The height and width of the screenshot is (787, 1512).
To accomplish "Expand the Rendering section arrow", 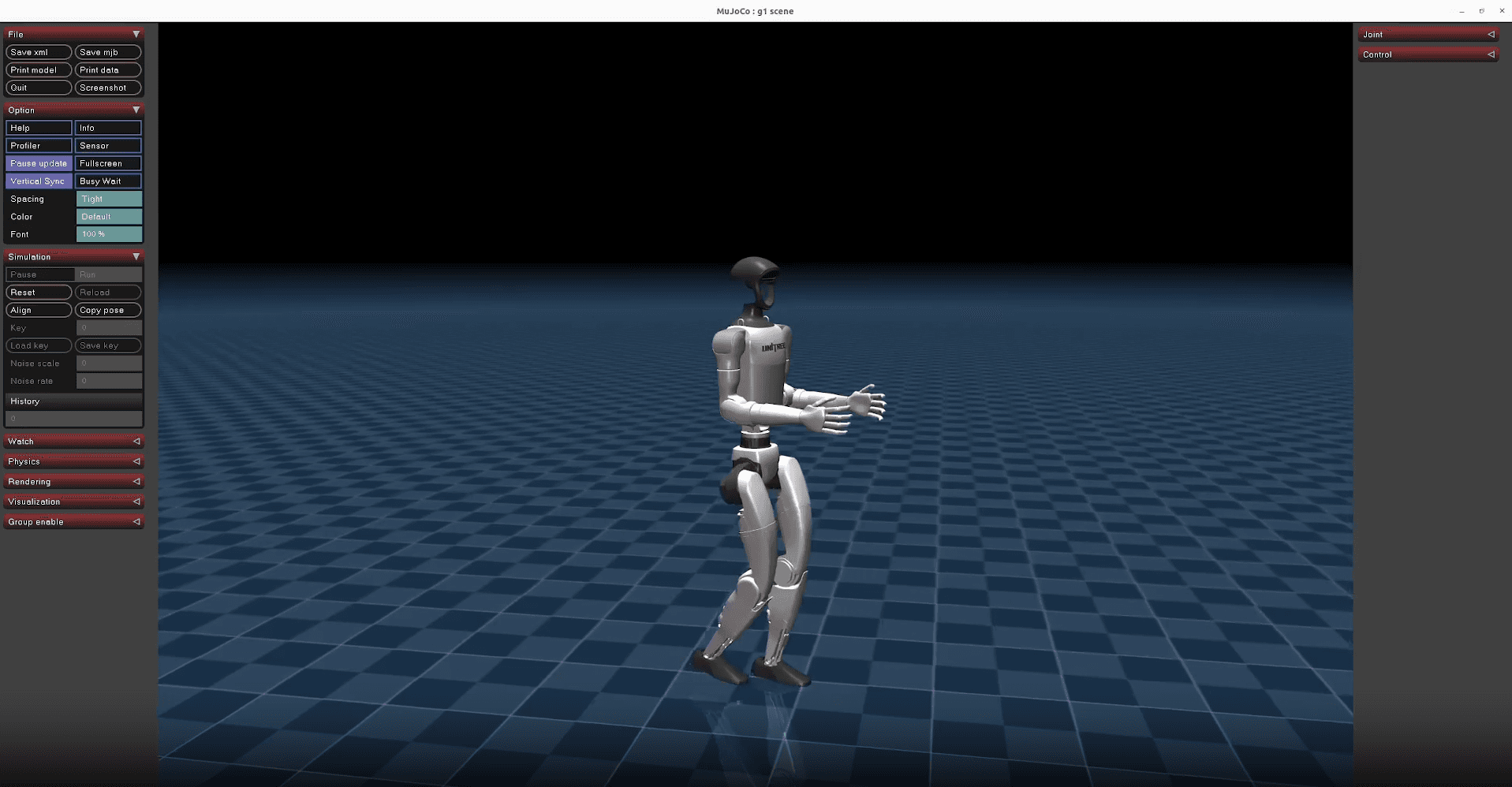I will [136, 482].
